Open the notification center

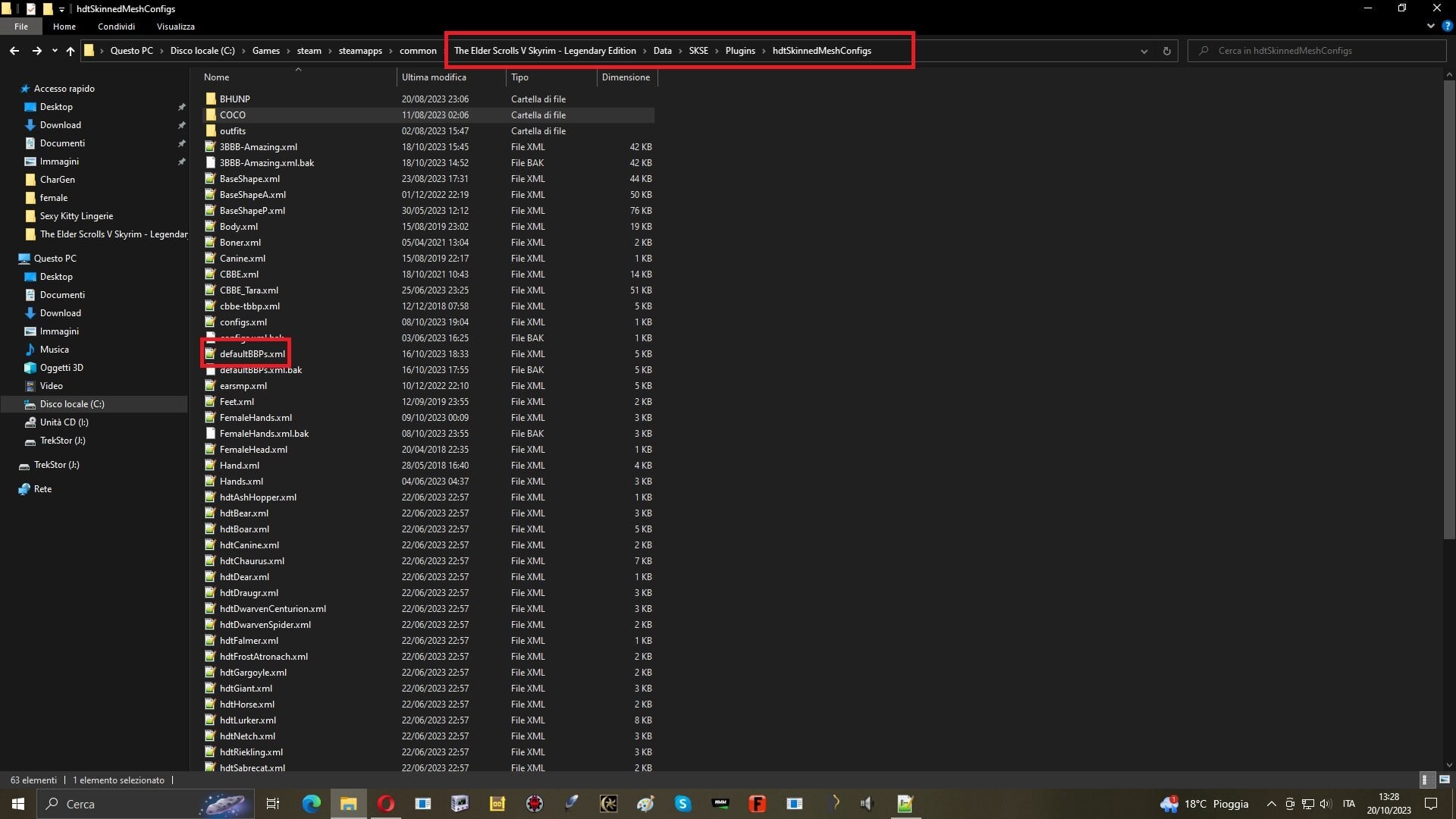[x=1431, y=804]
